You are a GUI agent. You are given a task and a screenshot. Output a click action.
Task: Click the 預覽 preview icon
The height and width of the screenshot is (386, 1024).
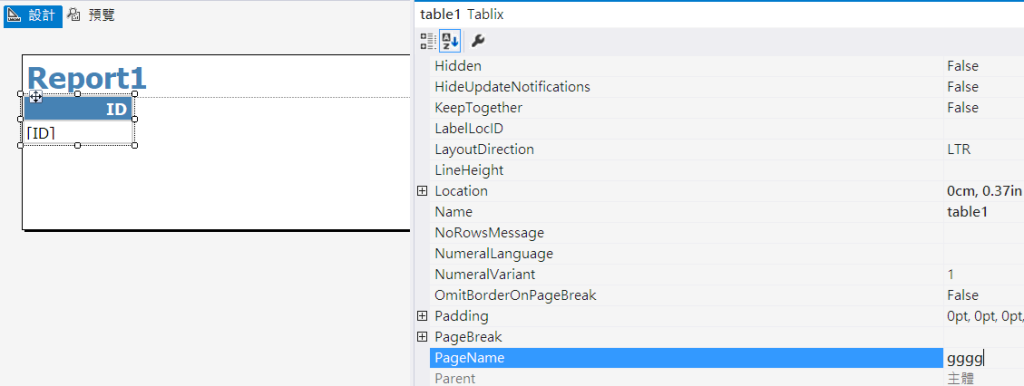tap(75, 15)
